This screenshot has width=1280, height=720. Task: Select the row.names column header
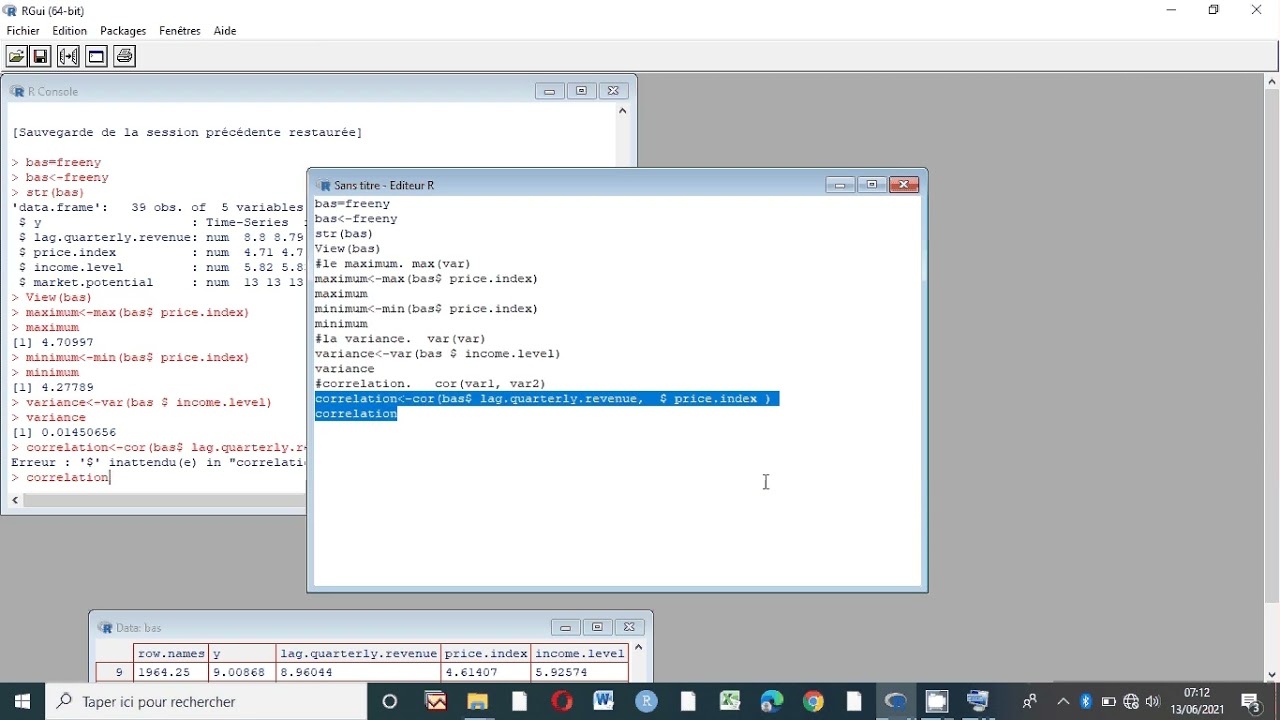click(171, 653)
